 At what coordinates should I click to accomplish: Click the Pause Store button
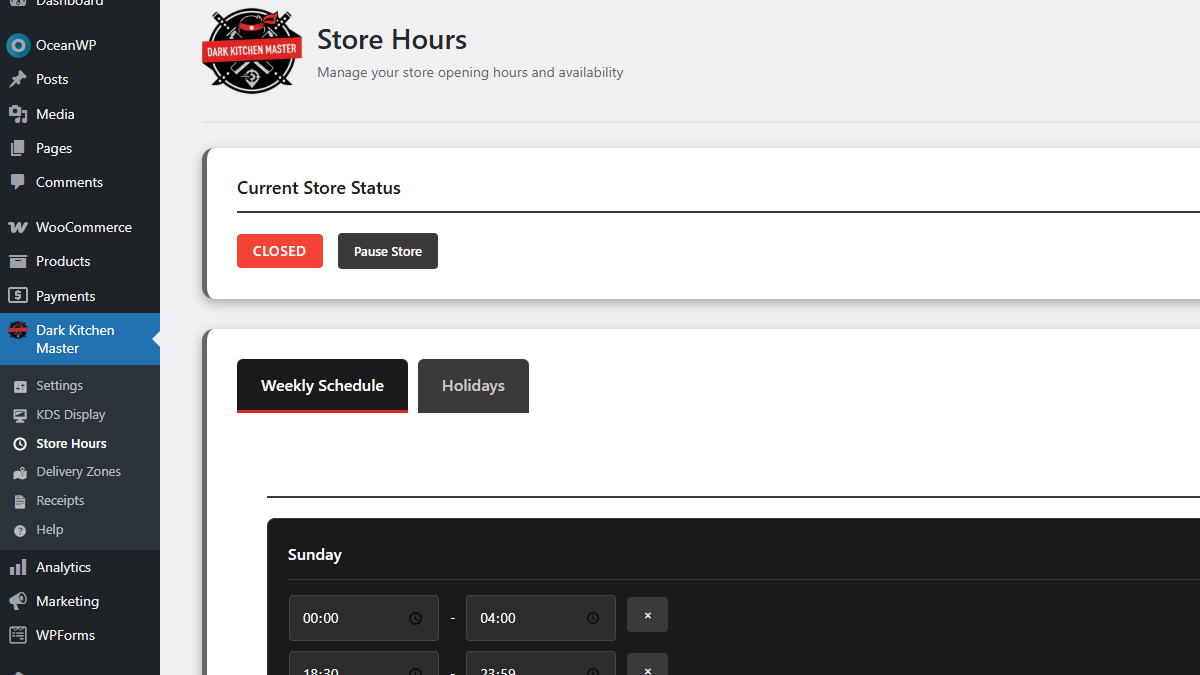coord(387,251)
